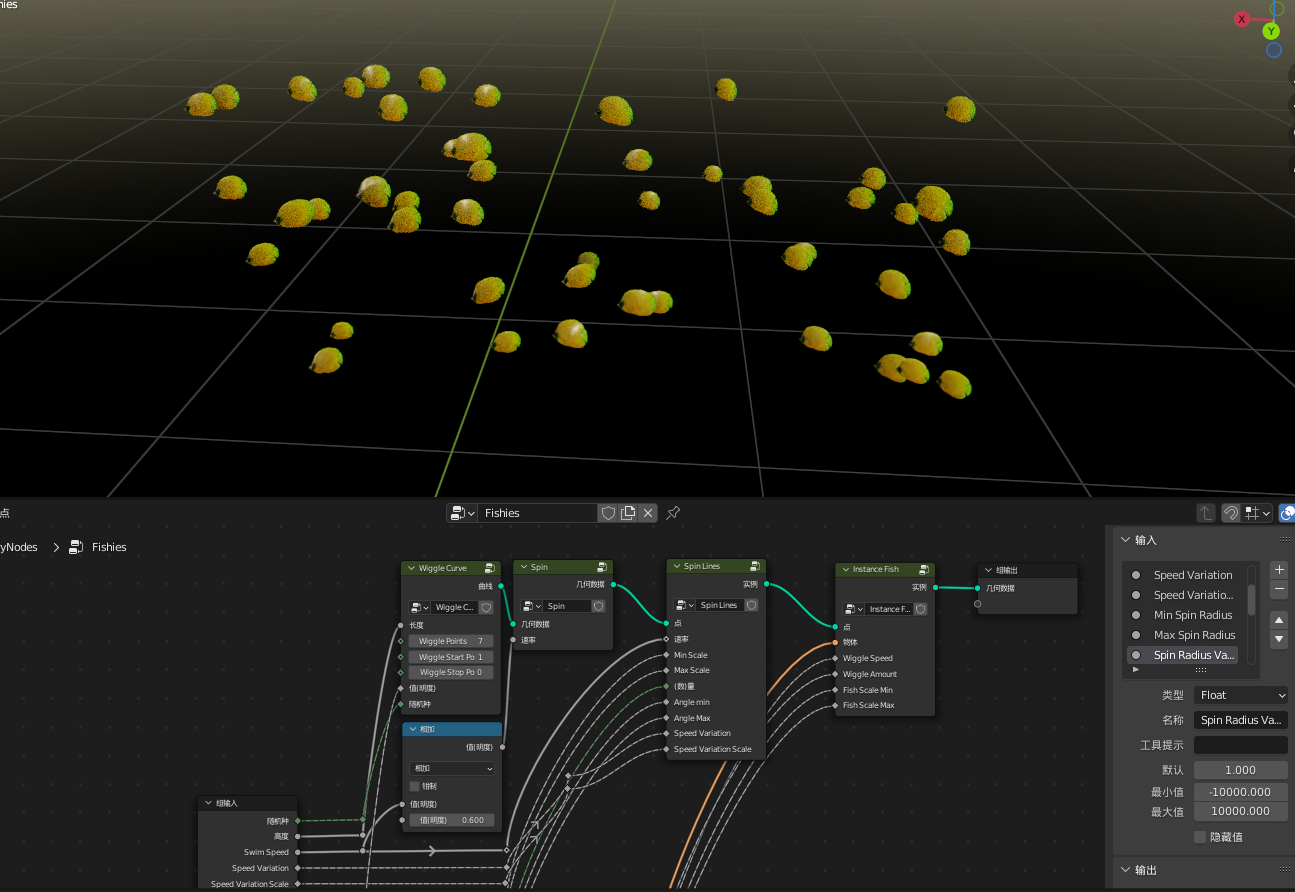Toggle the overlays button in node editor

1287,513
